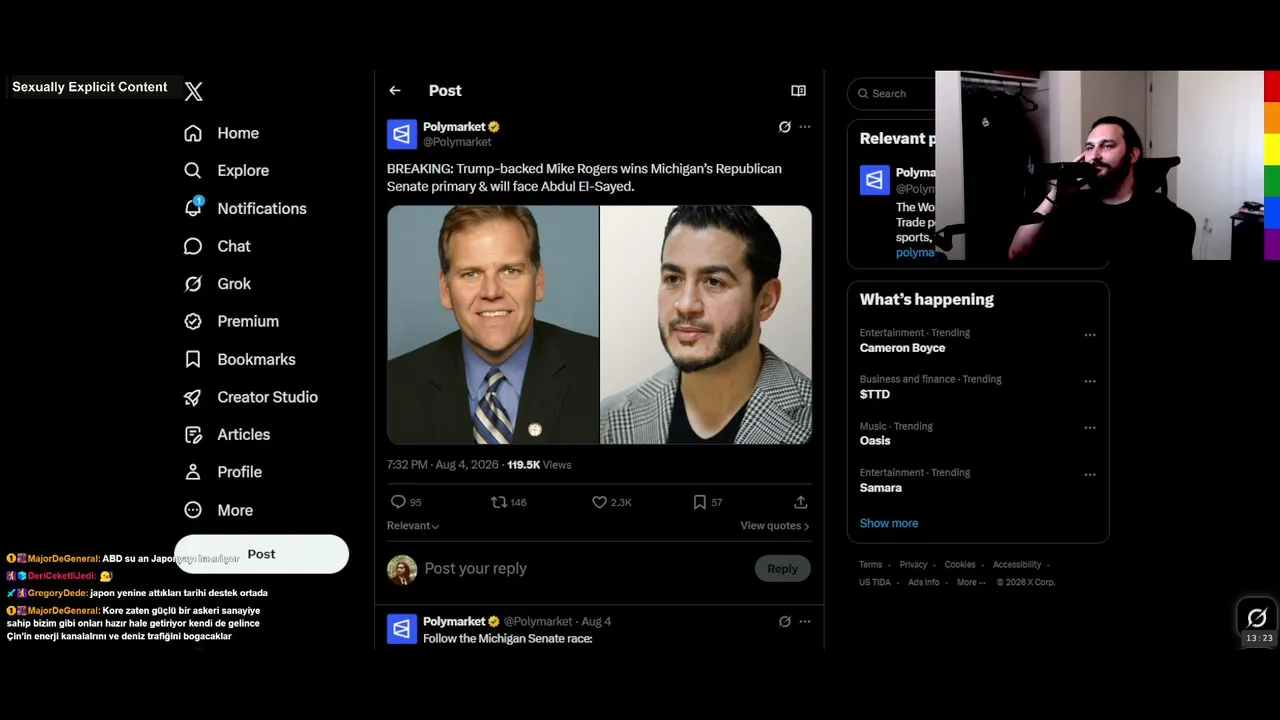The width and height of the screenshot is (1280, 720).
Task: Click the gold verified badge beside Polymarket
Action: point(494,127)
